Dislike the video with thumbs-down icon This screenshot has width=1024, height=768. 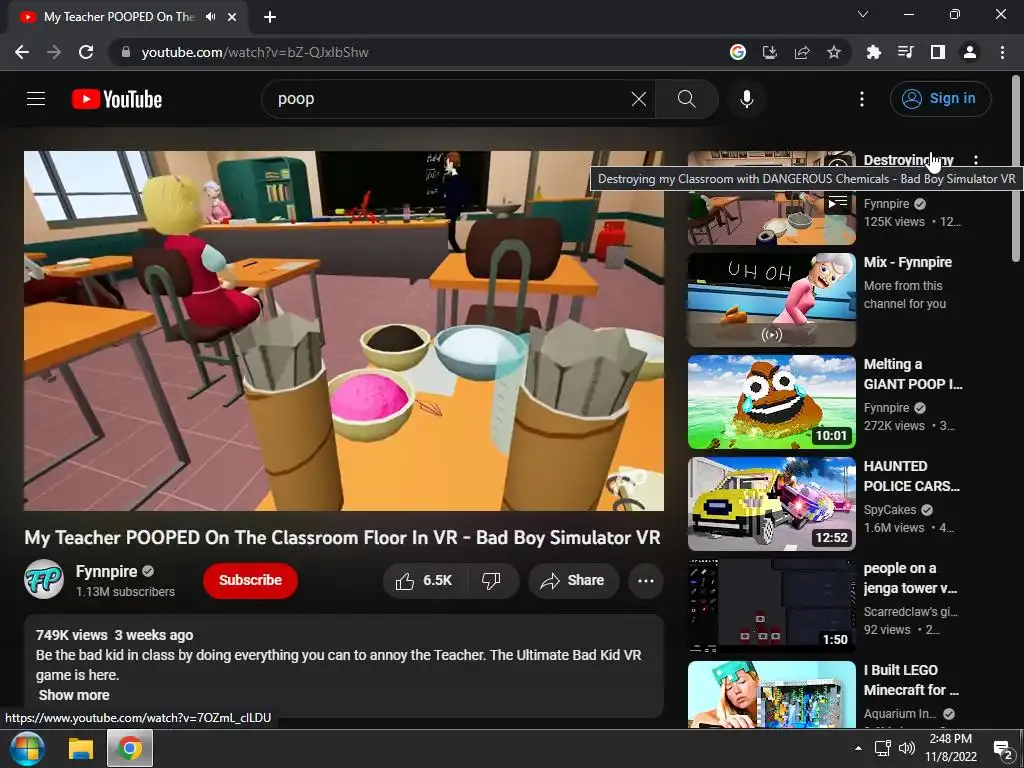pos(492,581)
